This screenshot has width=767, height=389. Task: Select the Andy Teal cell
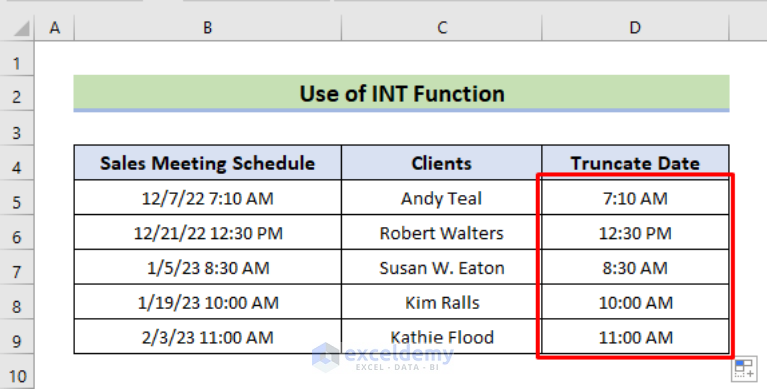442,198
